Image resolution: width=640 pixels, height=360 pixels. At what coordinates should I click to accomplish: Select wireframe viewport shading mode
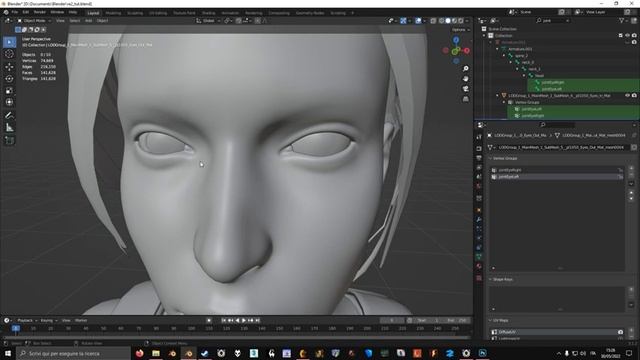[x=441, y=20]
